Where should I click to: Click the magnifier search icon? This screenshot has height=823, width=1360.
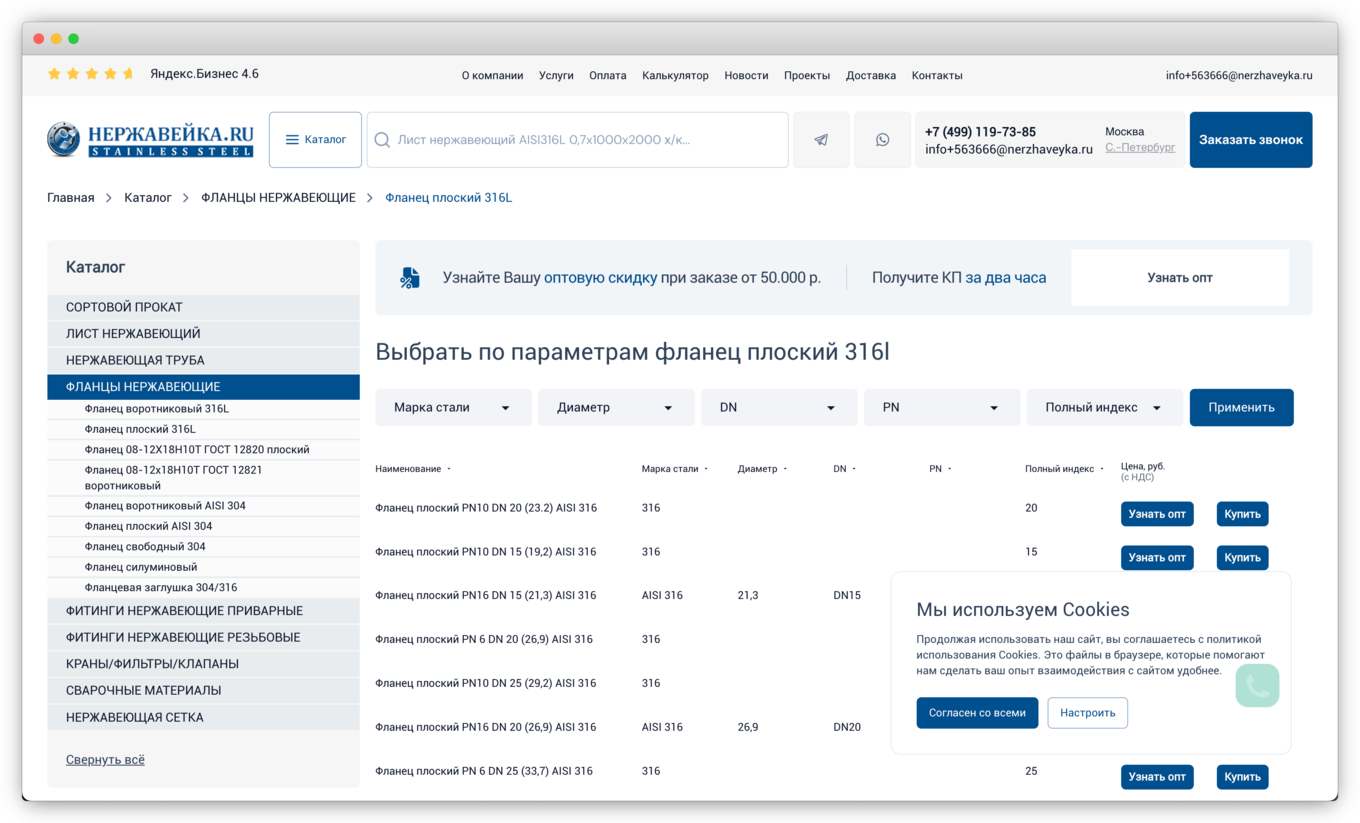point(382,140)
